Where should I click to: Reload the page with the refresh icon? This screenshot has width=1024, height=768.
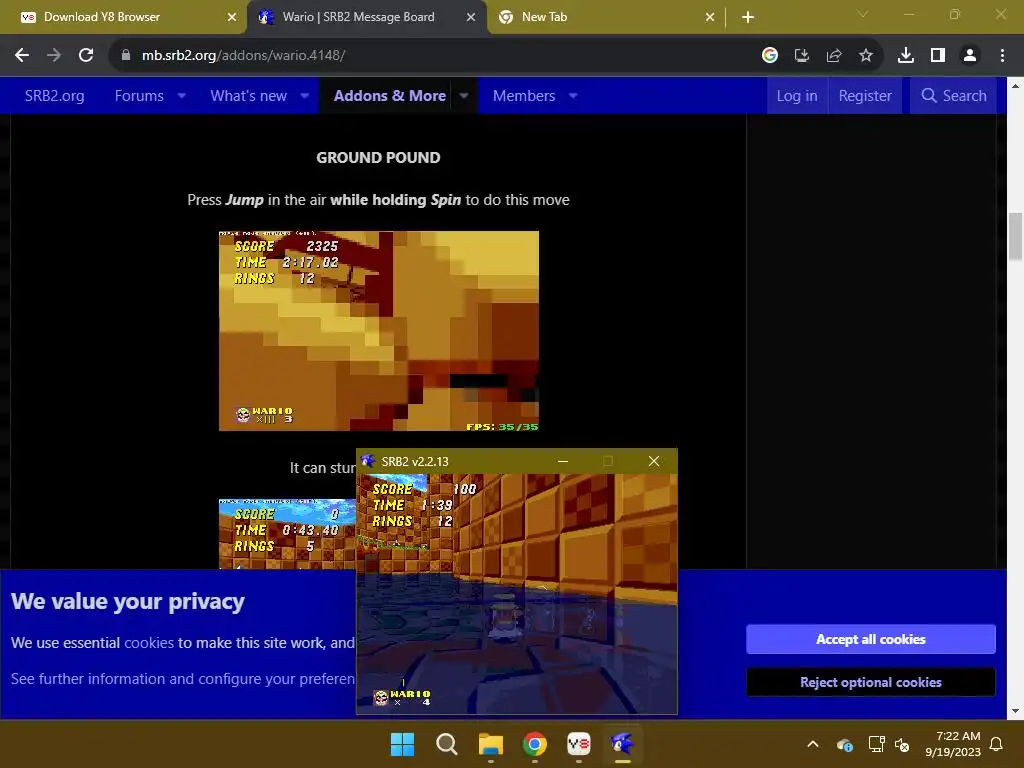(86, 56)
